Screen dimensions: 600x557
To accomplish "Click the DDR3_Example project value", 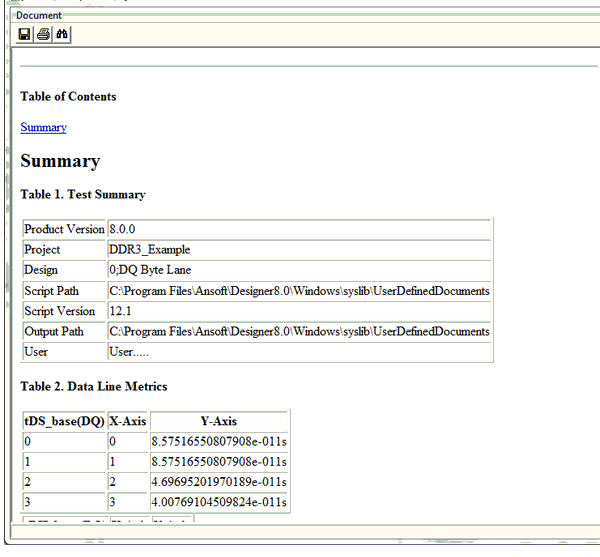I will (149, 250).
